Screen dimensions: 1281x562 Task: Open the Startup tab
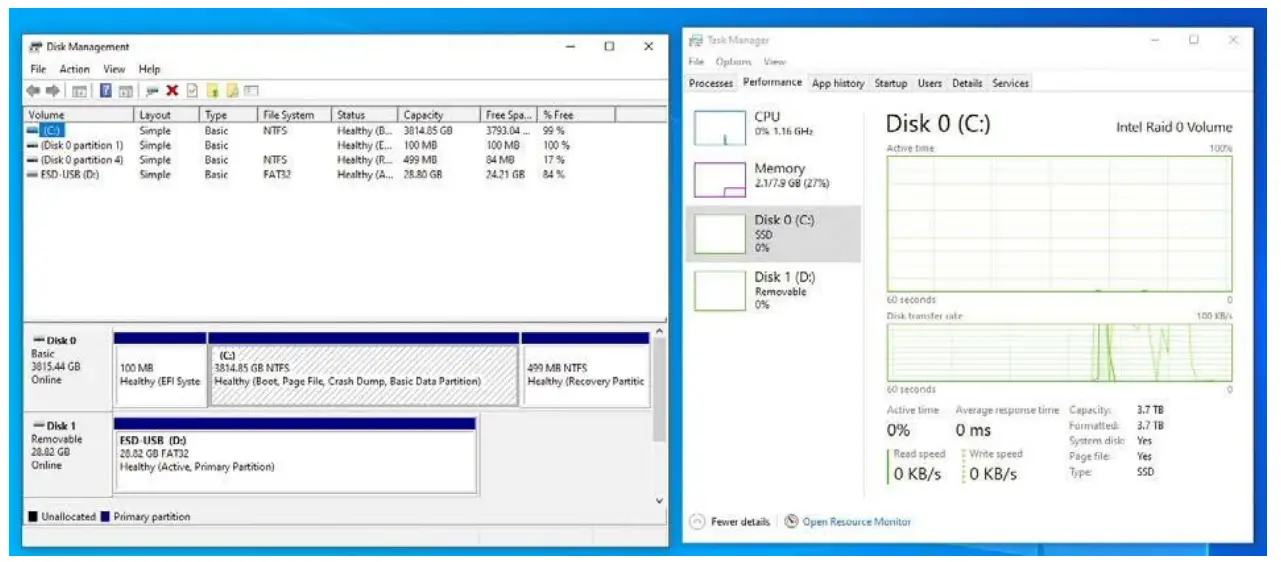point(891,84)
